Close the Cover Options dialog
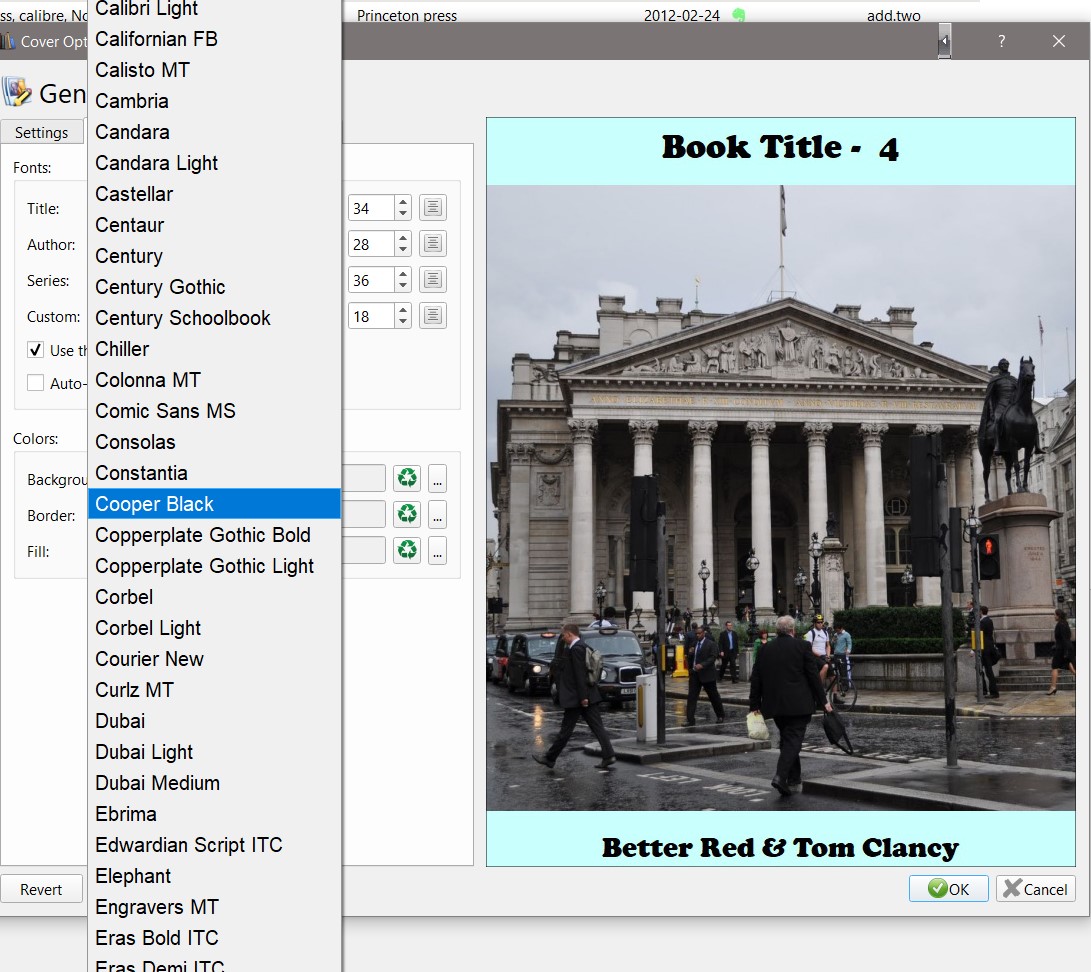This screenshot has width=1091, height=972. point(1058,41)
